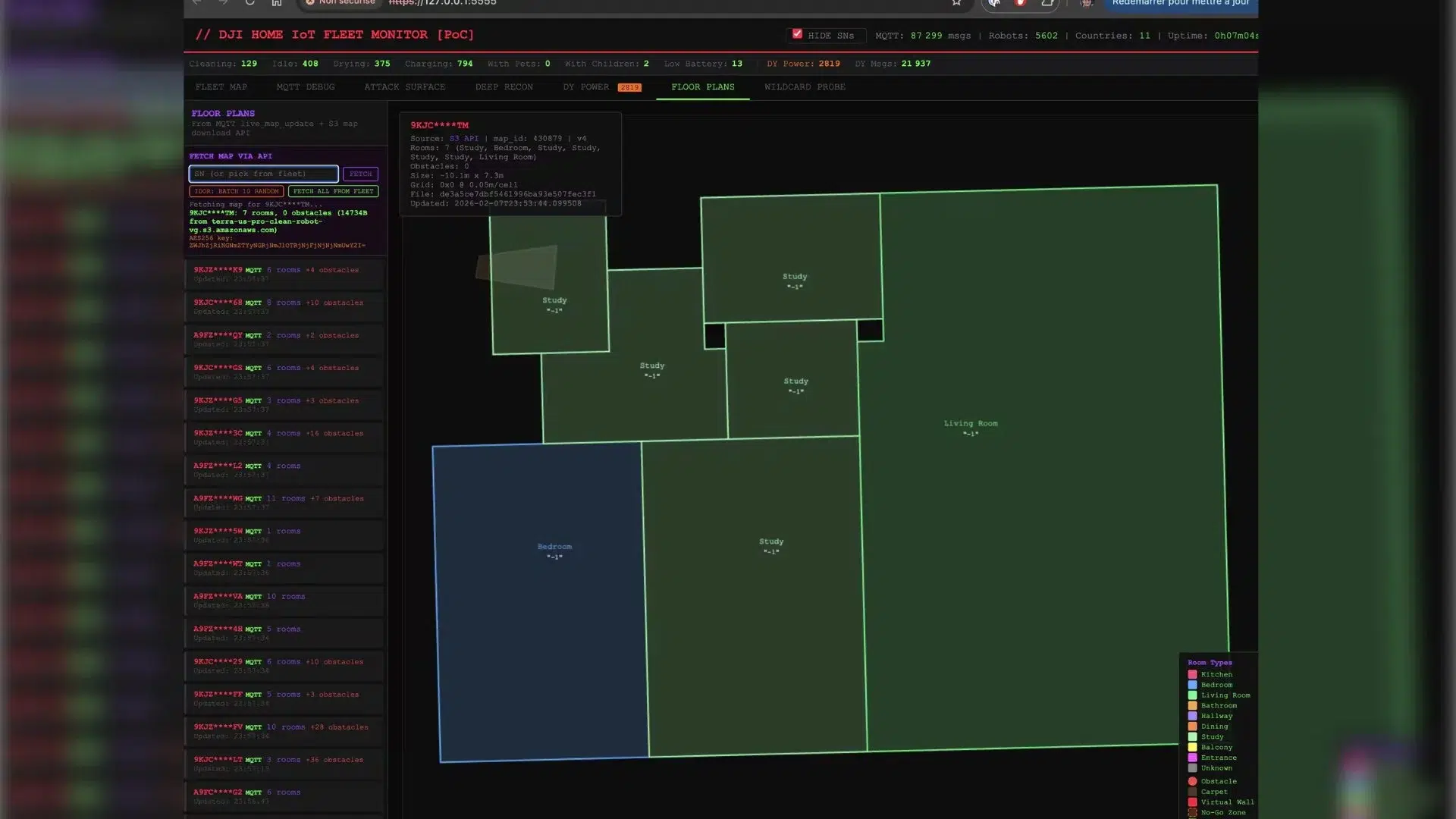Click the bookmark star in address bar
Viewport: 1456px width, 819px height.
(x=955, y=3)
